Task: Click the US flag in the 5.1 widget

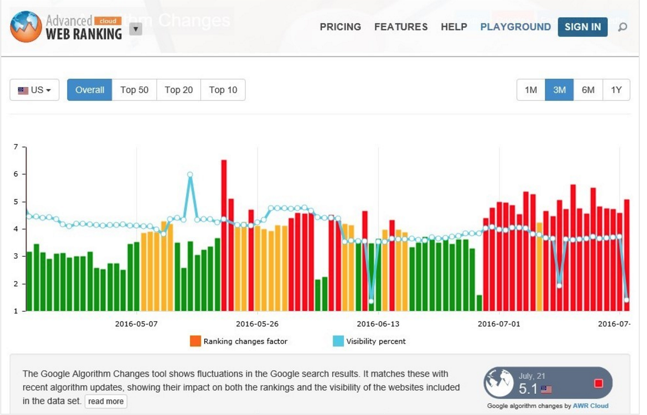Action: 546,389
